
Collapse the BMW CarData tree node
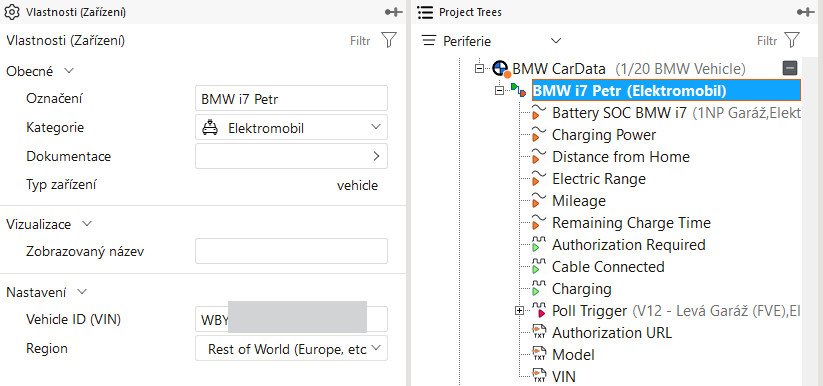(x=479, y=68)
